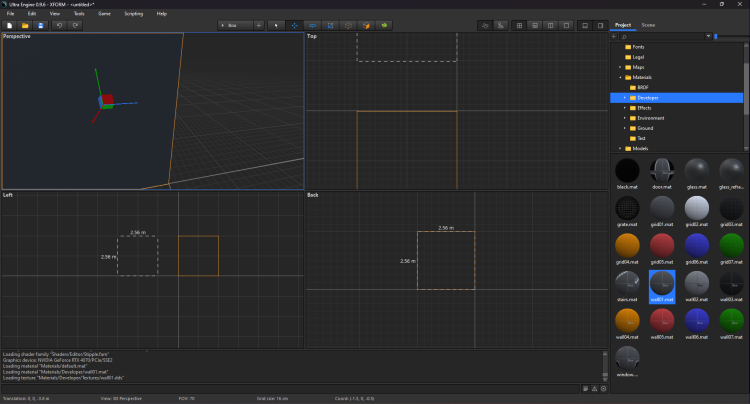Open the Scripting menu
750x404 pixels.
(133, 14)
